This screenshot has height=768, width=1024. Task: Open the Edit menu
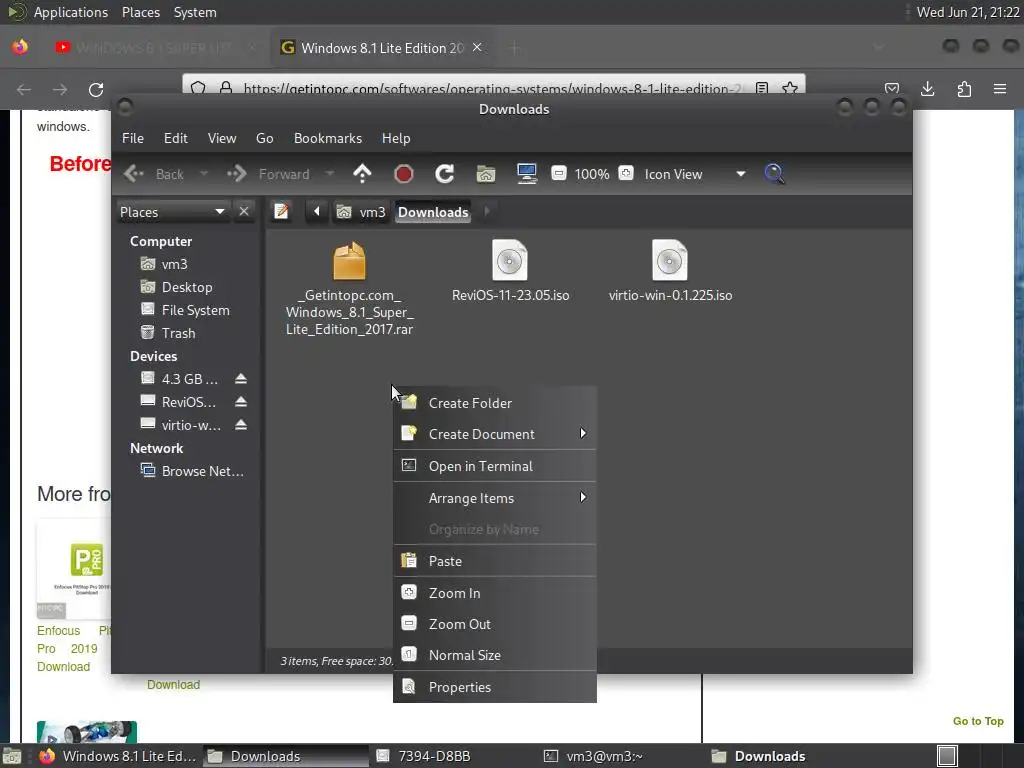pyautogui.click(x=176, y=138)
